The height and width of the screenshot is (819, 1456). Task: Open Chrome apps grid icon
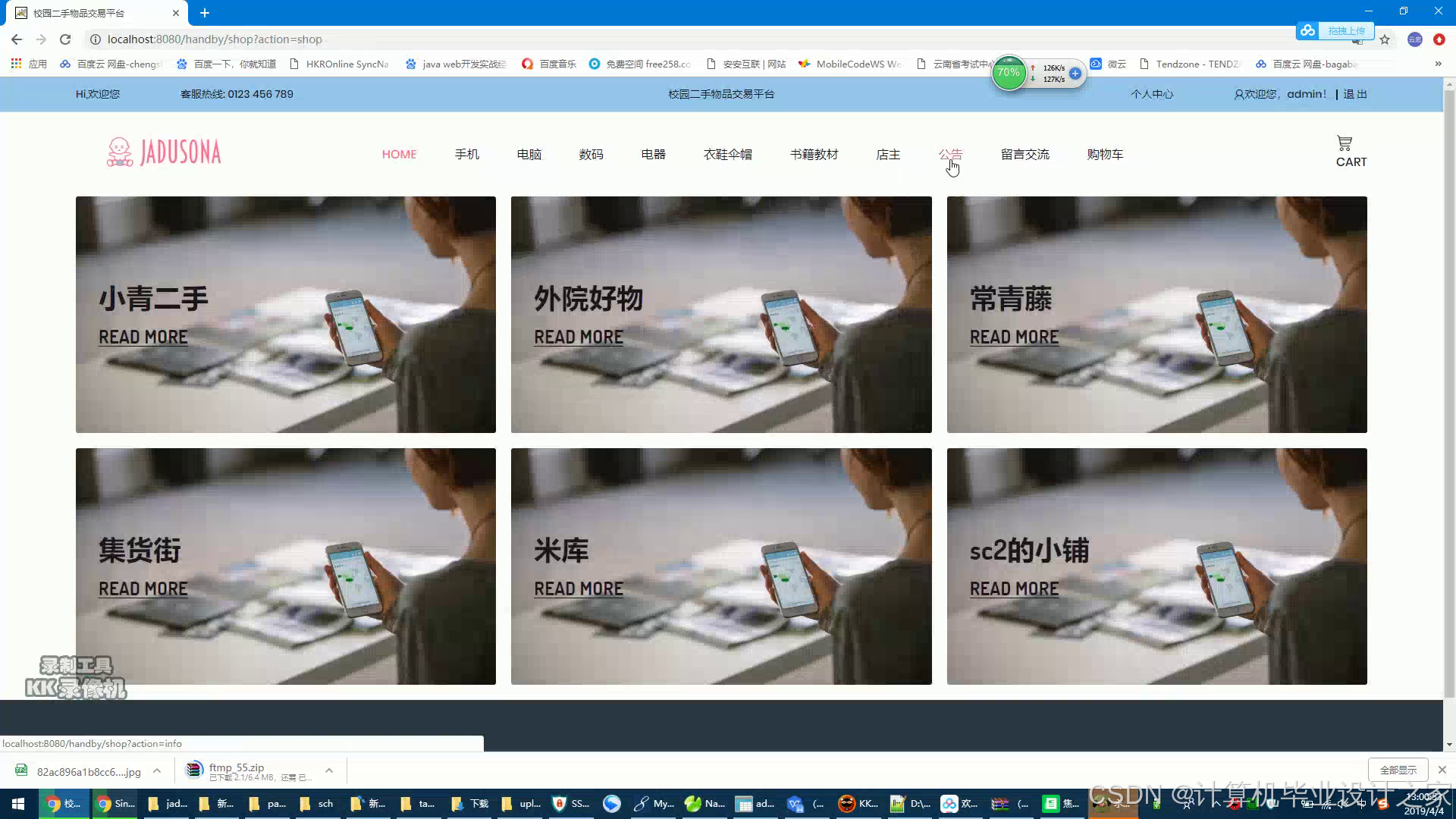[x=16, y=64]
